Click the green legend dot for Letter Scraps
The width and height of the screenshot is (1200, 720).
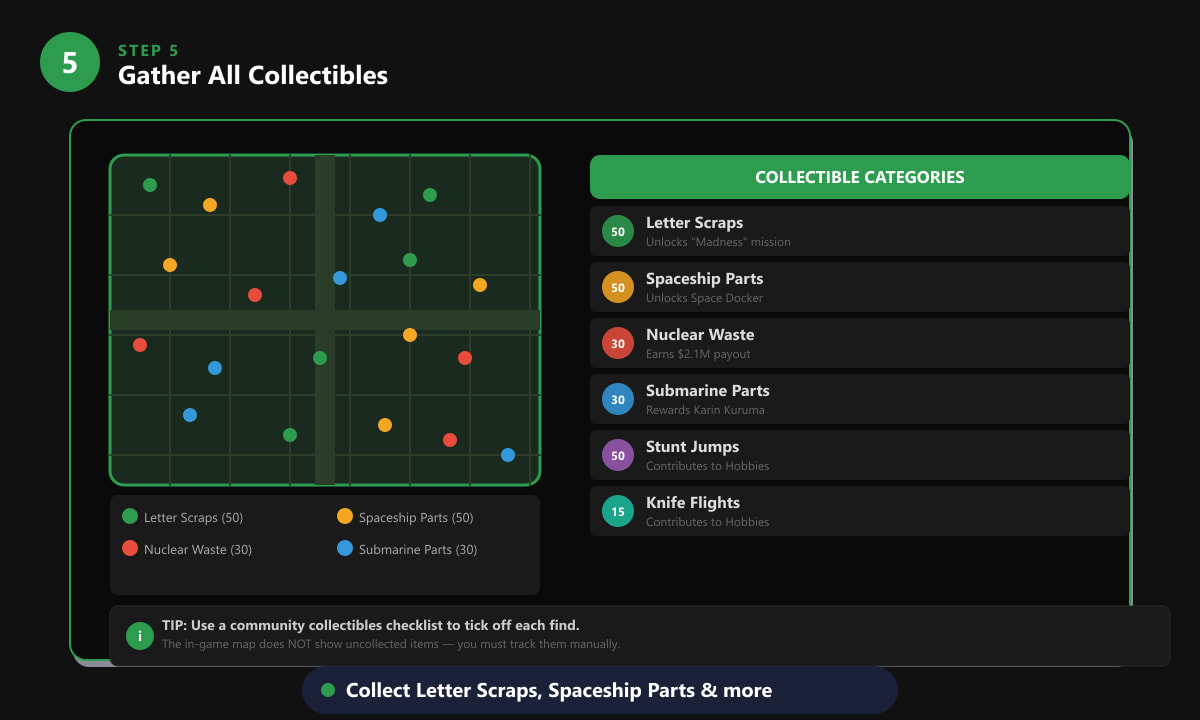(x=130, y=516)
